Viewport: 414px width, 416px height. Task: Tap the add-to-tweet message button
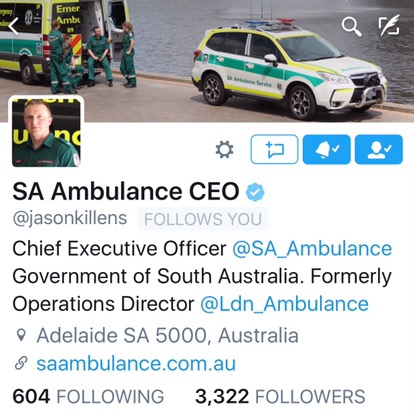coord(274,149)
